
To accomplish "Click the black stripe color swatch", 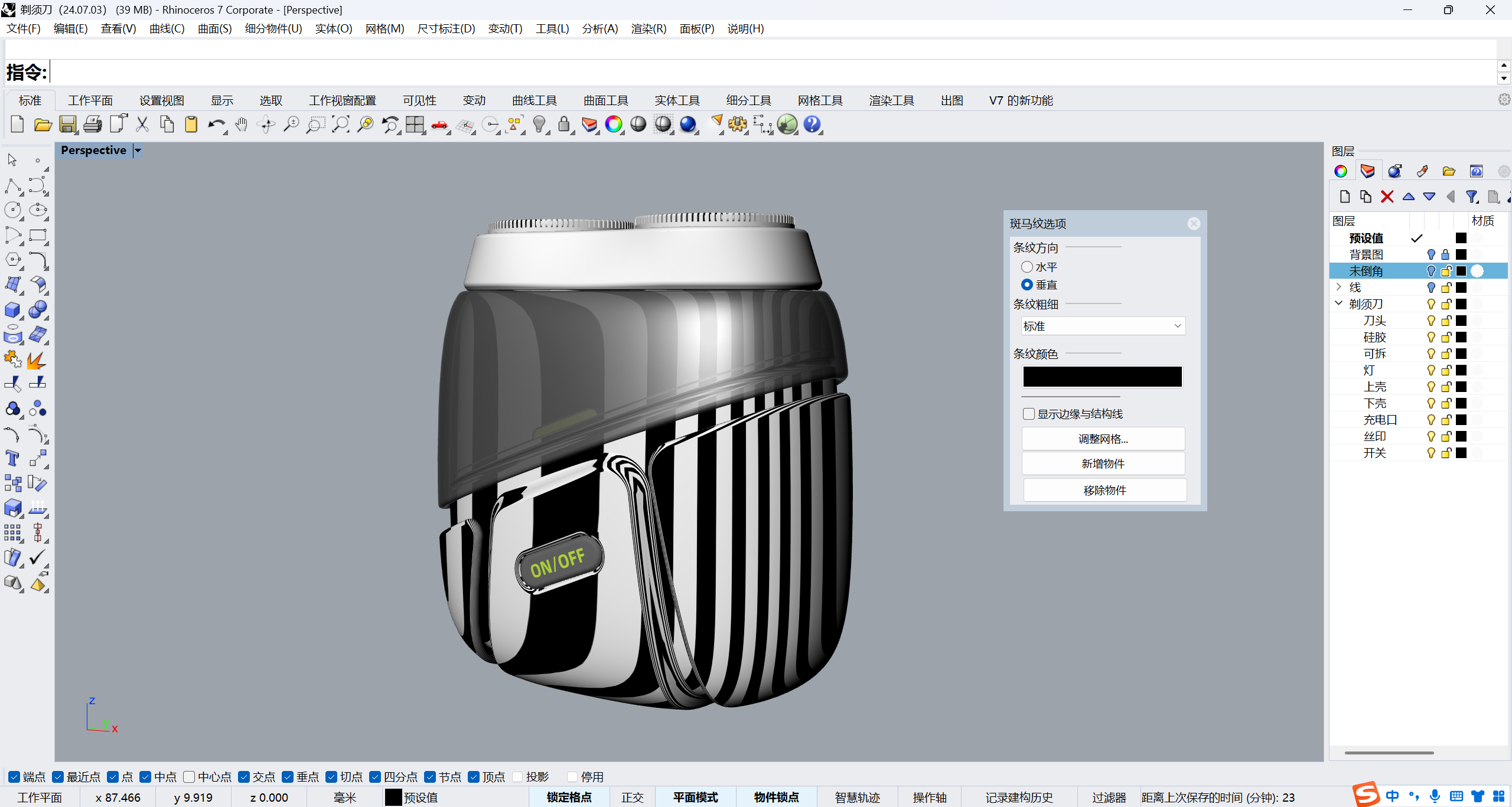I will [x=1102, y=377].
